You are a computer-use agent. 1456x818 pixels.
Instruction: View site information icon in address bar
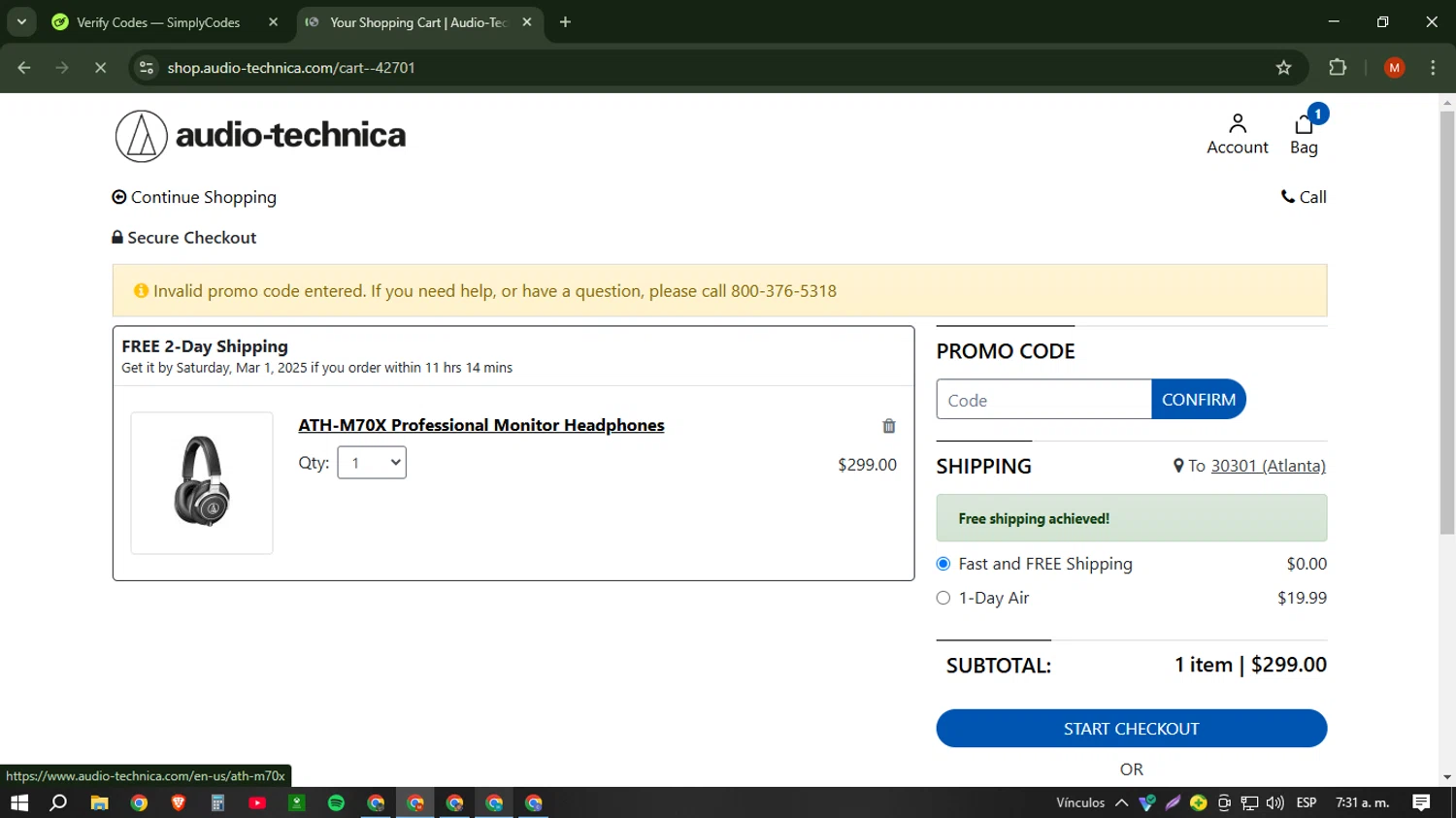pos(147,68)
